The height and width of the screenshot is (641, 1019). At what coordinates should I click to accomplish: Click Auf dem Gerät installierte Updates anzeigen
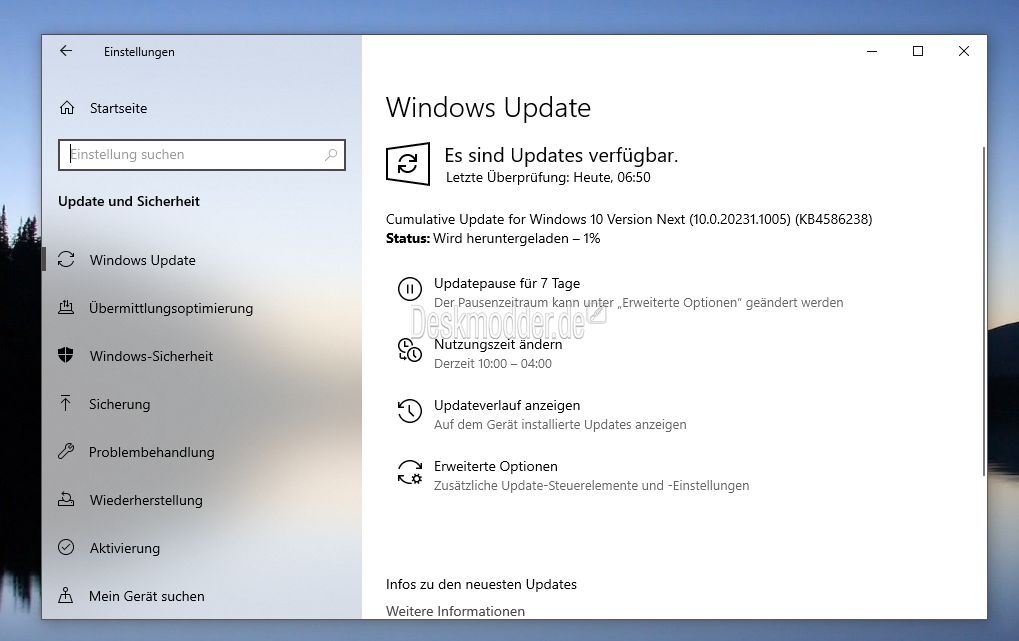point(560,425)
